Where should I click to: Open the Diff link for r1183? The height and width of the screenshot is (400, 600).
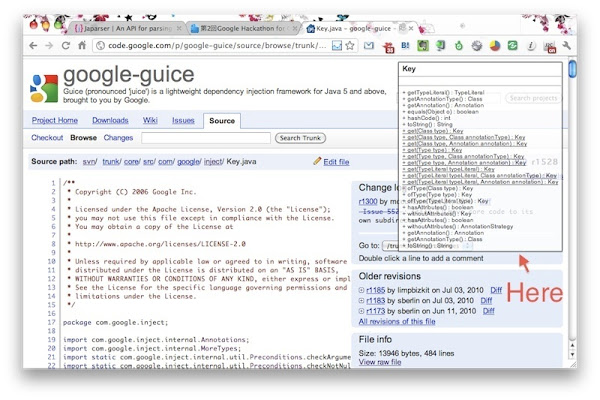pos(486,300)
